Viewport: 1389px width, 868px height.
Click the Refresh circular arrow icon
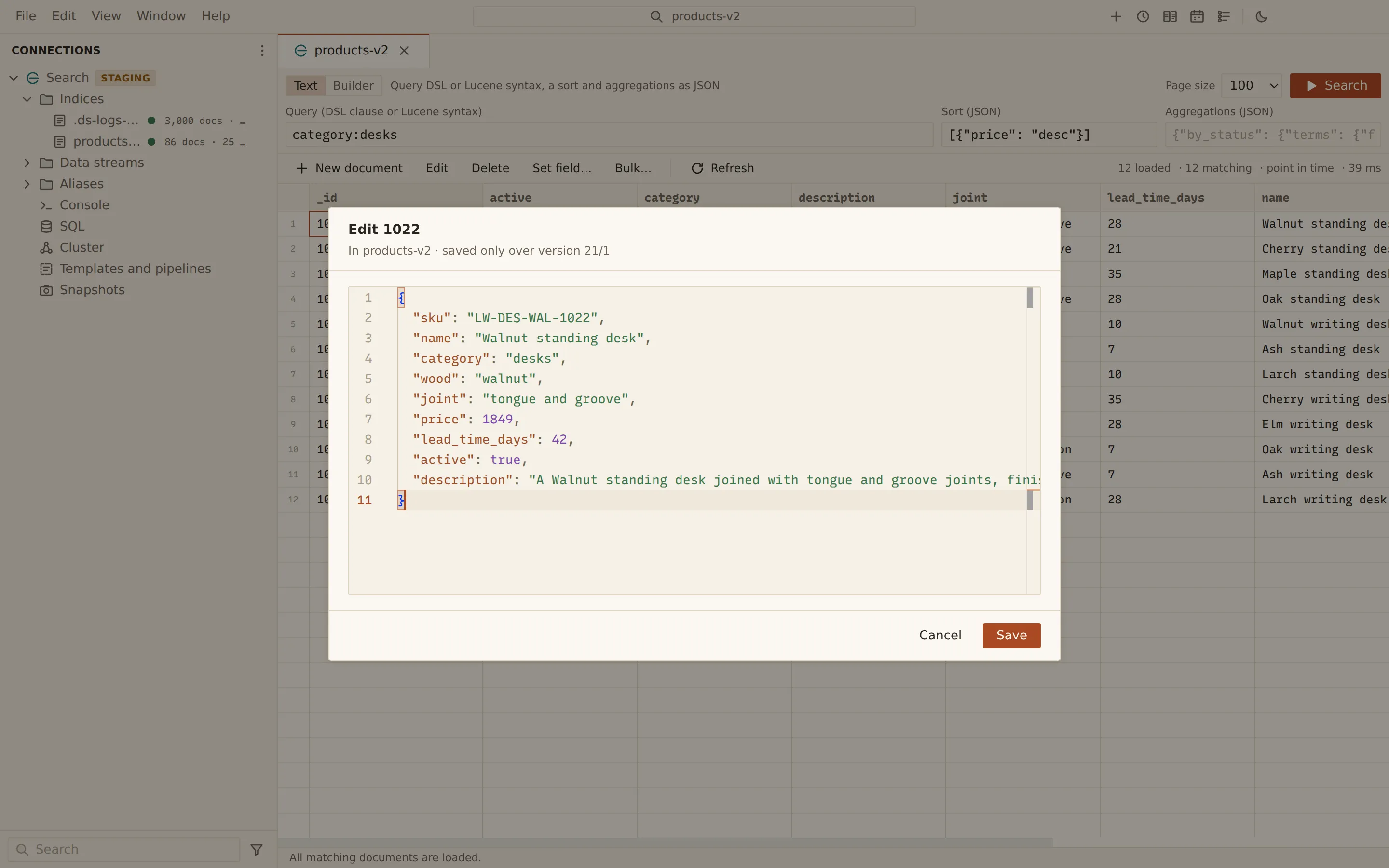pos(697,168)
